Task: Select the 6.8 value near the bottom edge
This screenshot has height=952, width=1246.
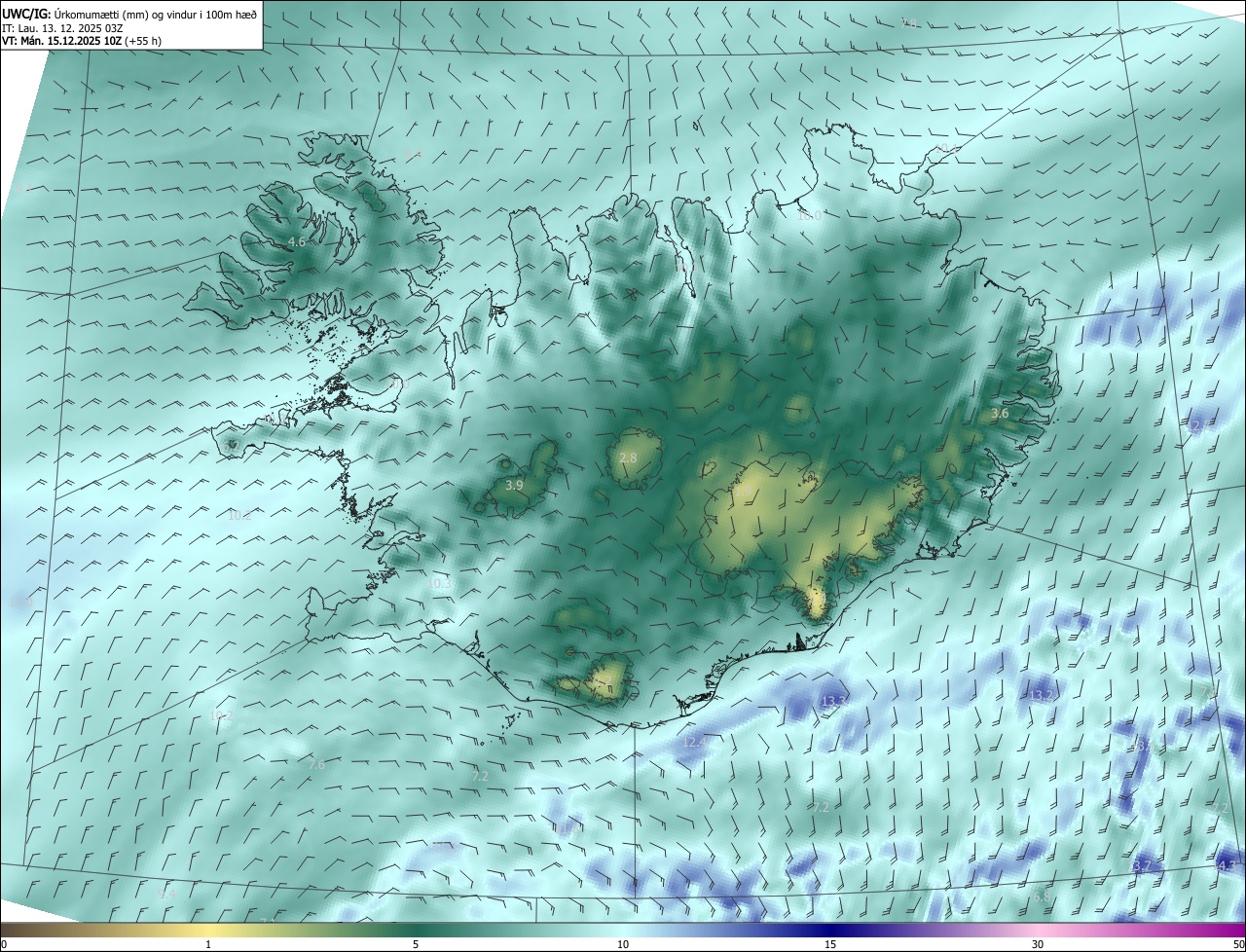Action: 1043,897
